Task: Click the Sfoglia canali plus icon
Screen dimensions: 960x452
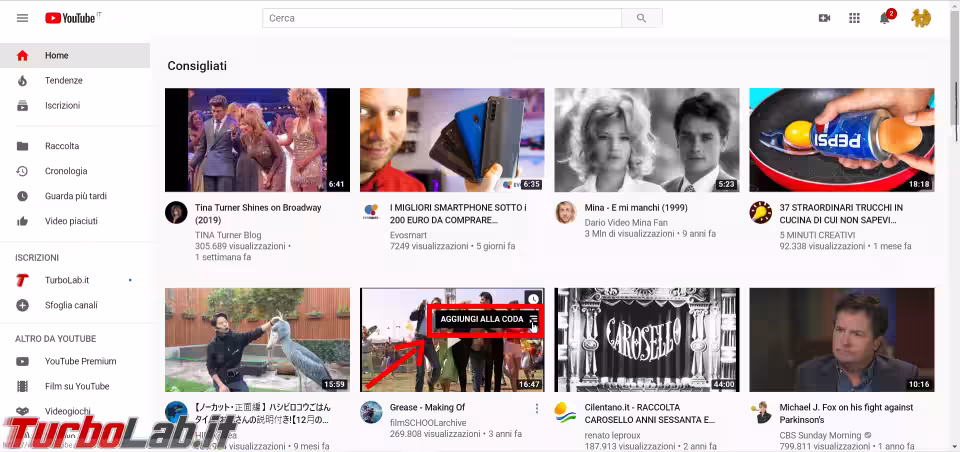Action: 23,305
